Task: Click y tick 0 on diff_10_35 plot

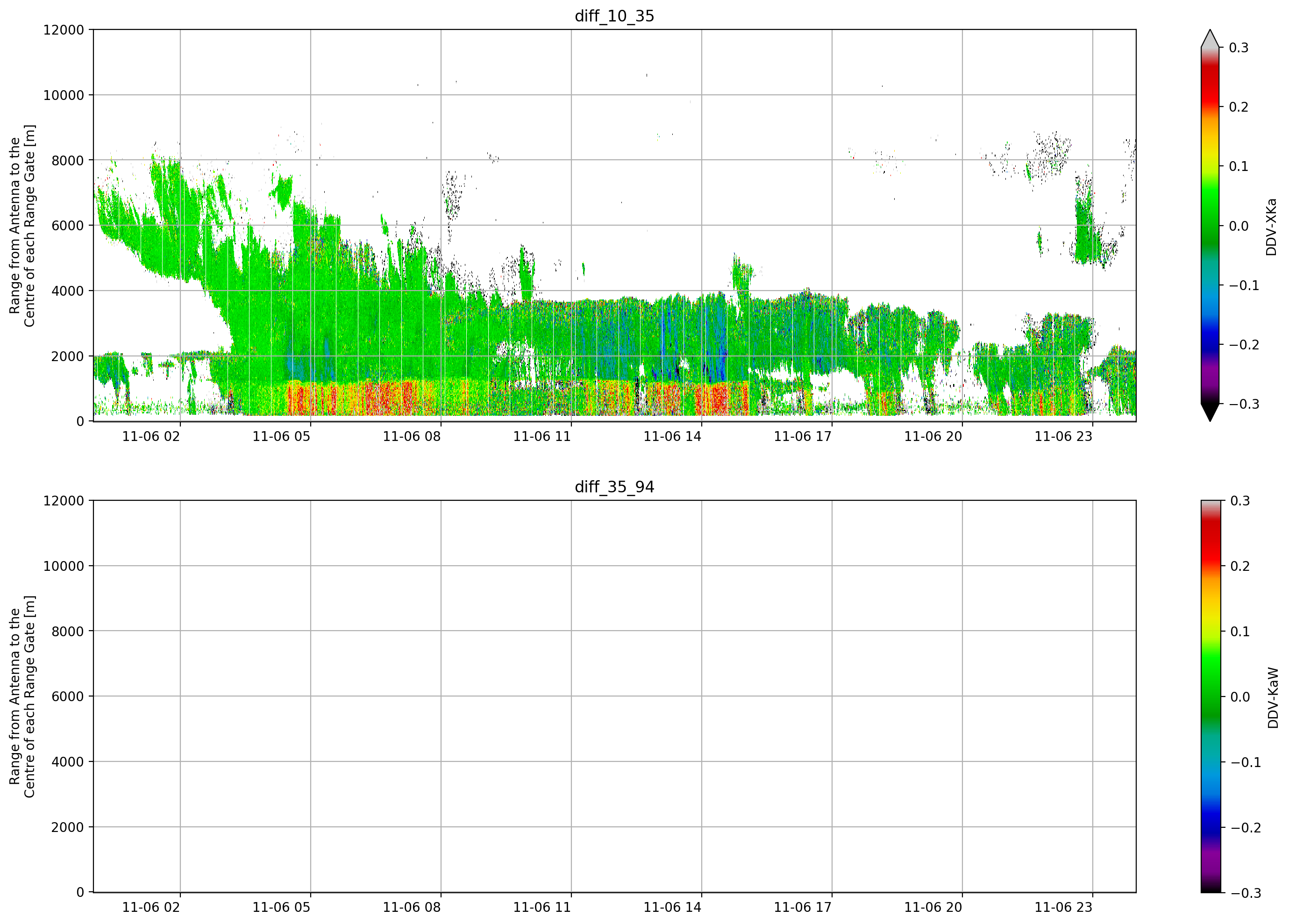Action: 80,422
